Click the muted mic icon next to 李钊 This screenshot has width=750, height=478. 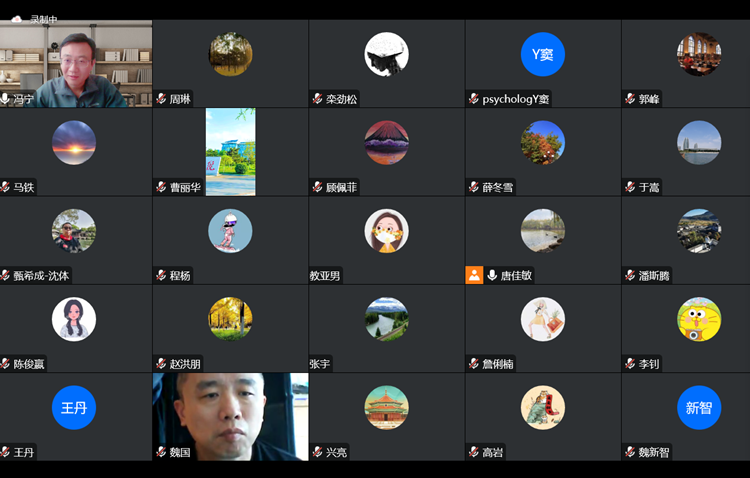[x=630, y=364]
